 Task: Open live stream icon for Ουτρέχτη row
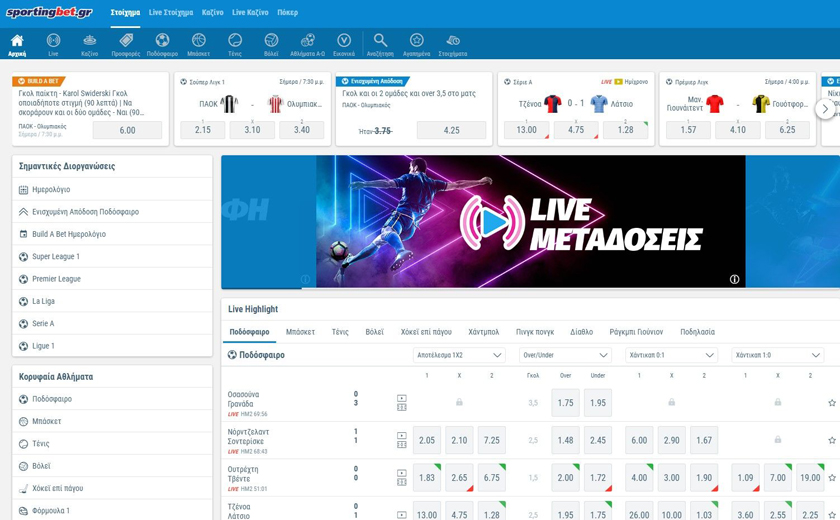[402, 473]
